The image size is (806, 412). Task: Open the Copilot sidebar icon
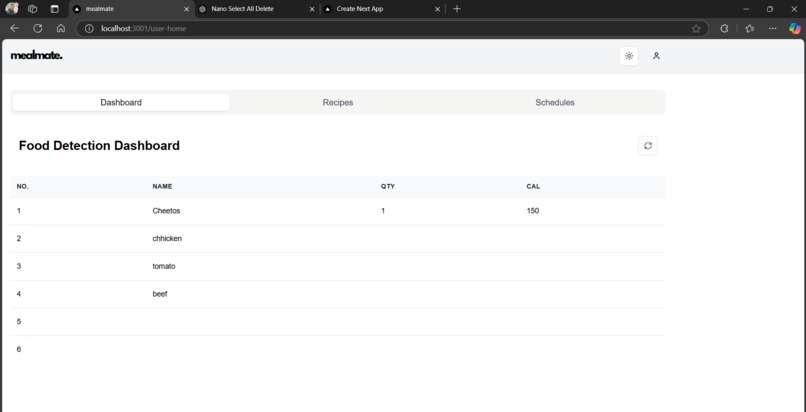click(x=795, y=29)
